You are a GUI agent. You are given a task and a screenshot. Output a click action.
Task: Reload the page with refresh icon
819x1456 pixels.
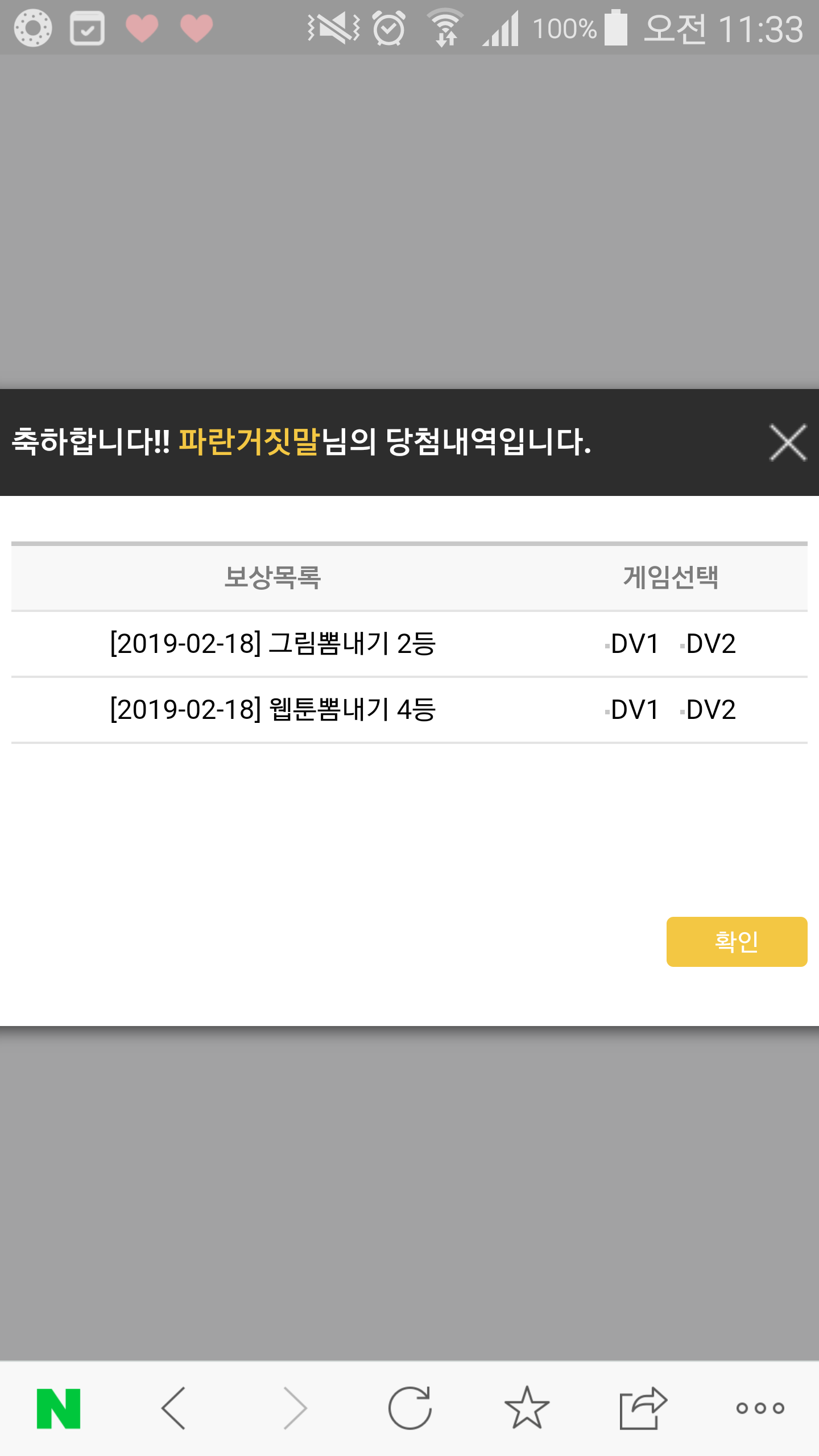pos(410,1408)
